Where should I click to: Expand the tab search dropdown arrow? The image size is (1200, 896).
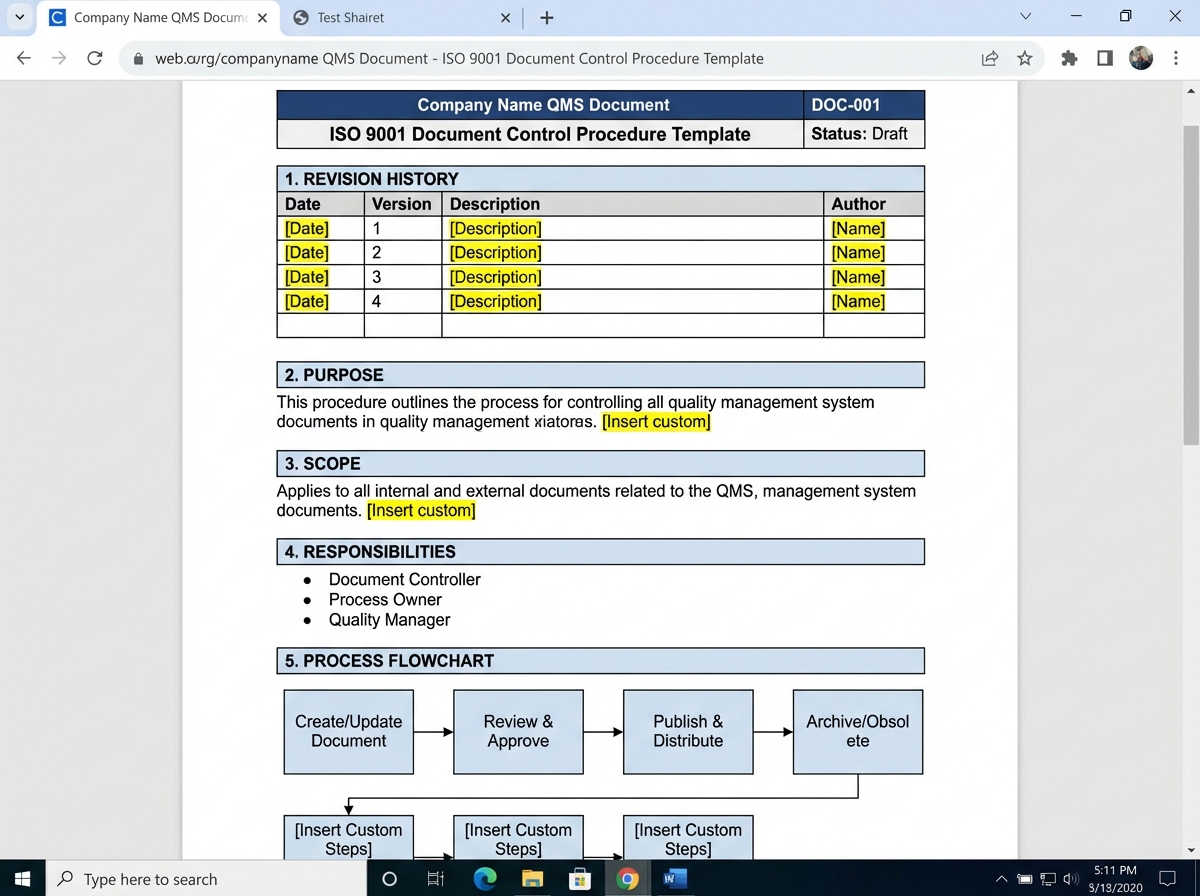[19, 17]
